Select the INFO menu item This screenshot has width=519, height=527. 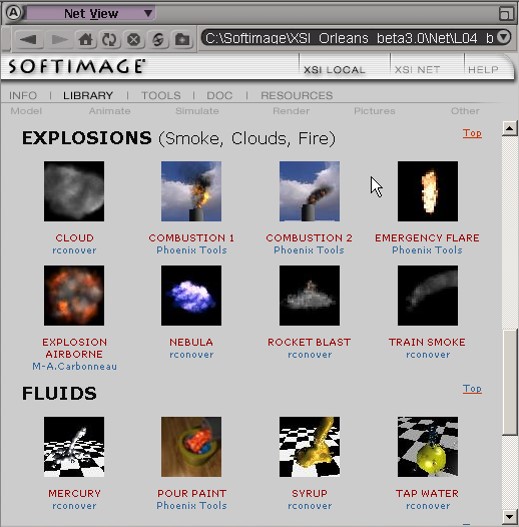[23, 95]
